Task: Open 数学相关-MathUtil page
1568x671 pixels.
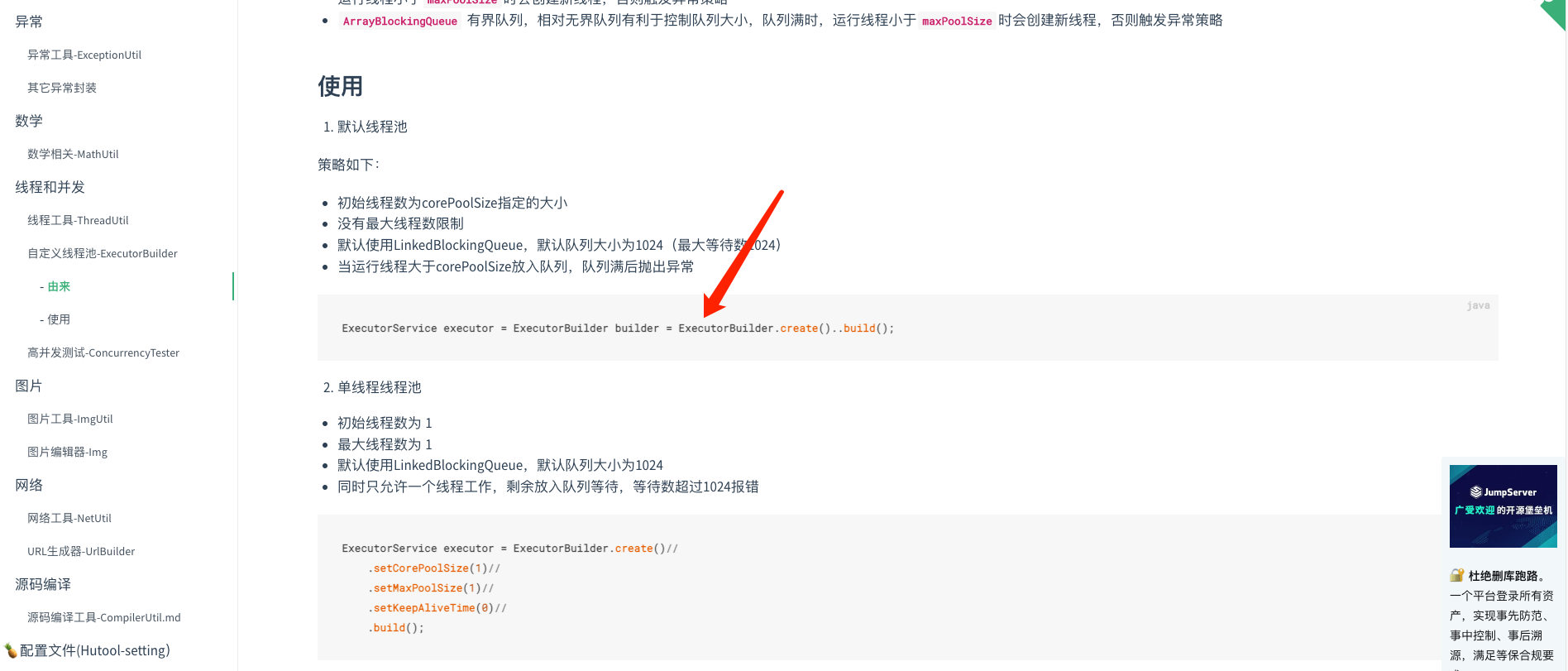Action: (x=73, y=154)
